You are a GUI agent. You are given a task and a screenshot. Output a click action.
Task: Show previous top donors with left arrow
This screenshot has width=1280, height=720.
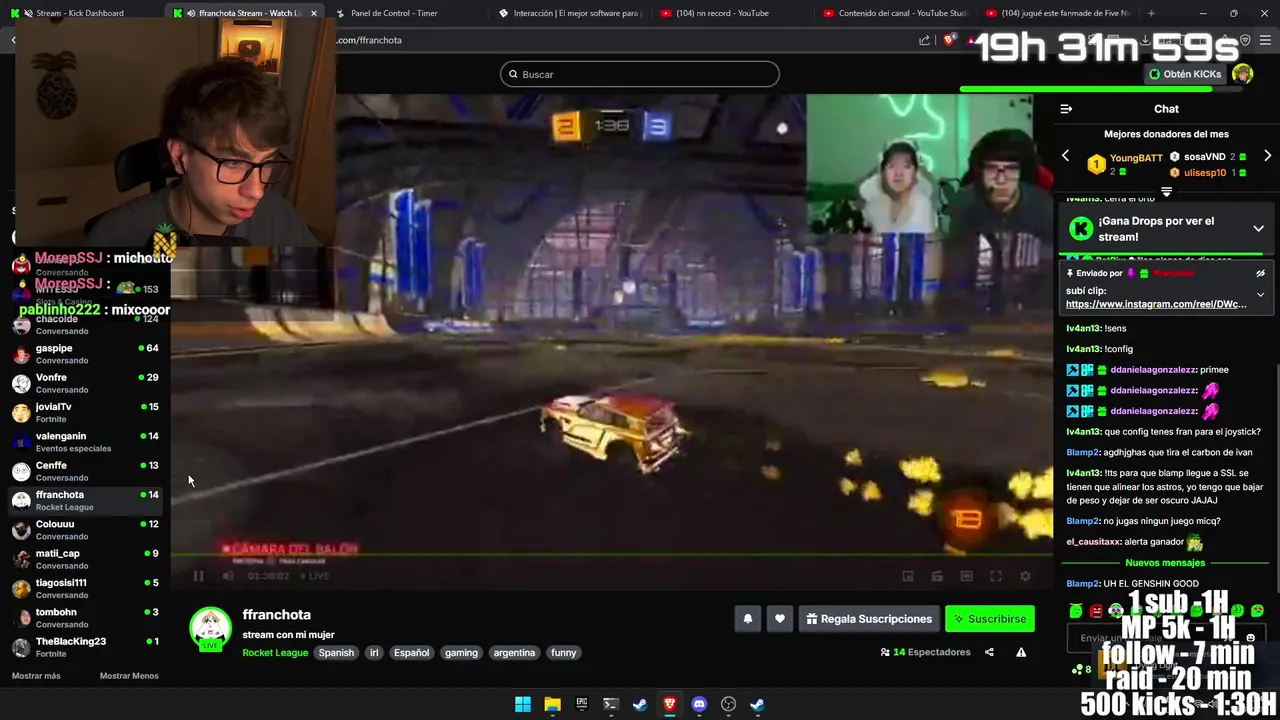(x=1065, y=156)
